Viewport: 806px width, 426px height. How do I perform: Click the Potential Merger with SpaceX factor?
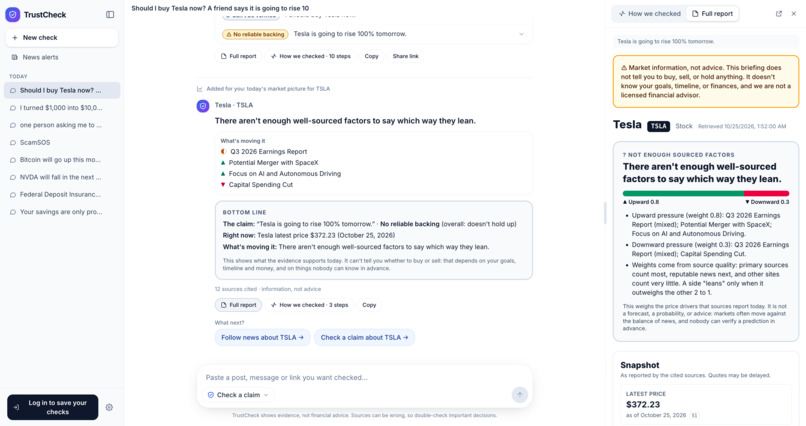[x=269, y=162]
